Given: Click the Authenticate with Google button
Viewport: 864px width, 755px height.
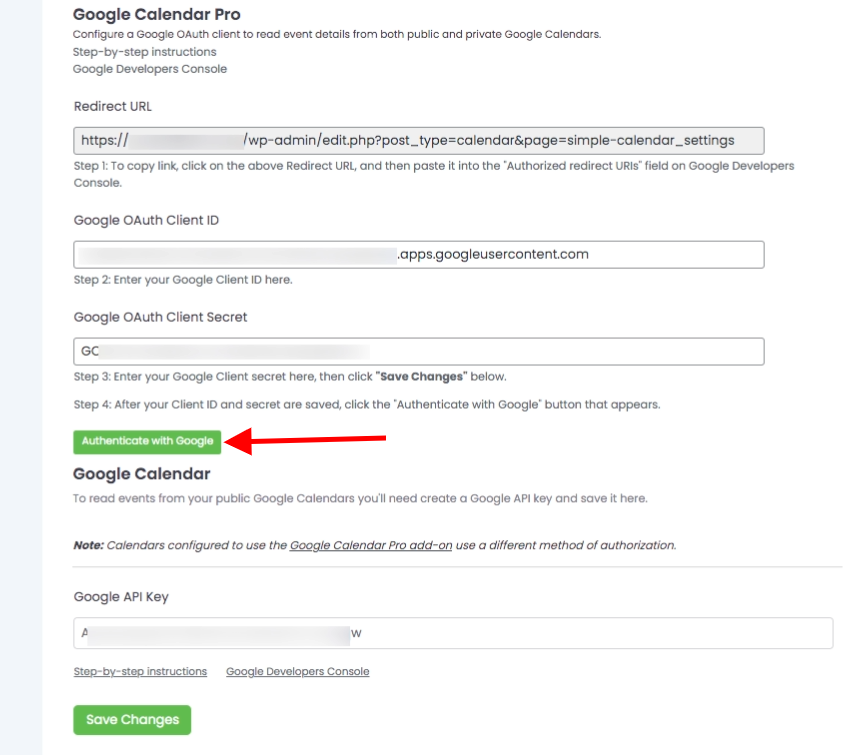Looking at the screenshot, I should click(147, 441).
